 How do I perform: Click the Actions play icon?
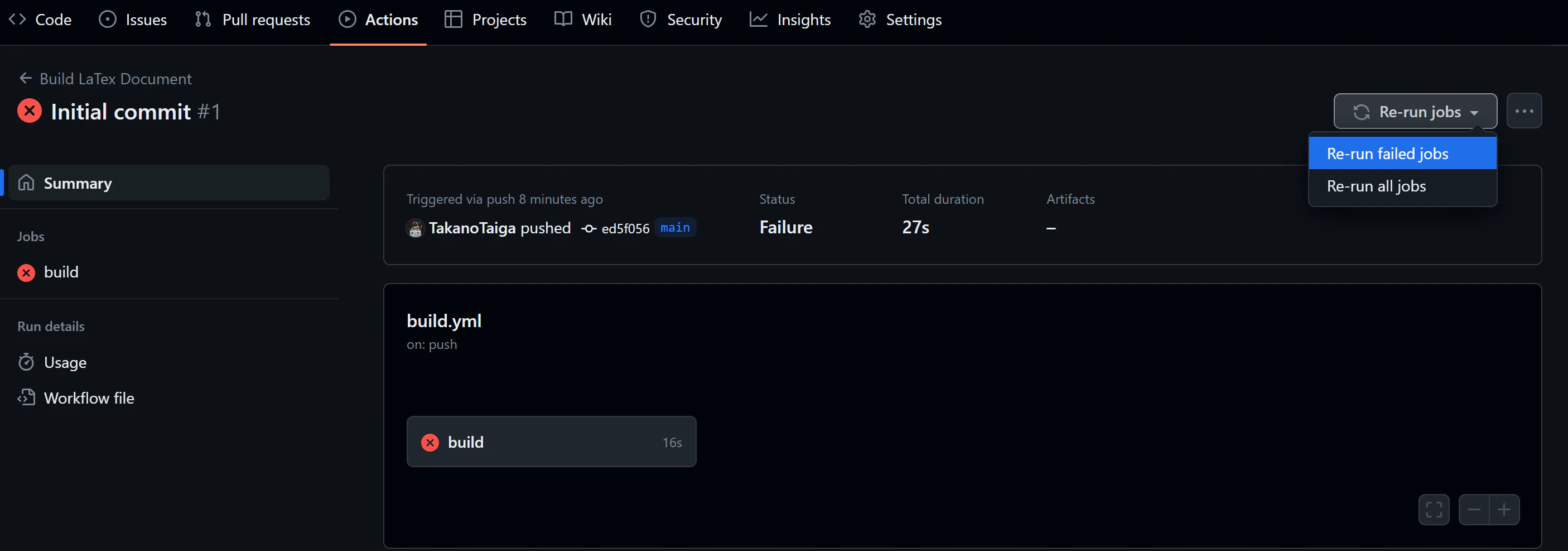tap(347, 20)
